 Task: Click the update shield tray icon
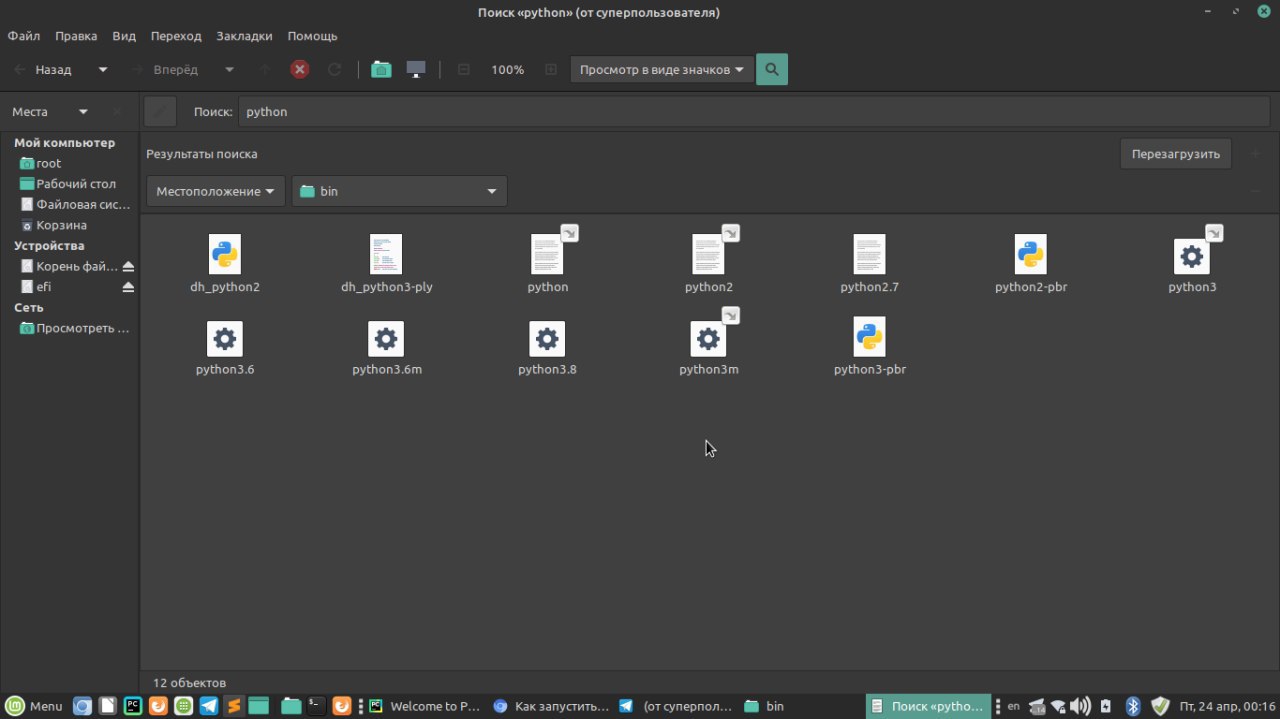[1159, 706]
